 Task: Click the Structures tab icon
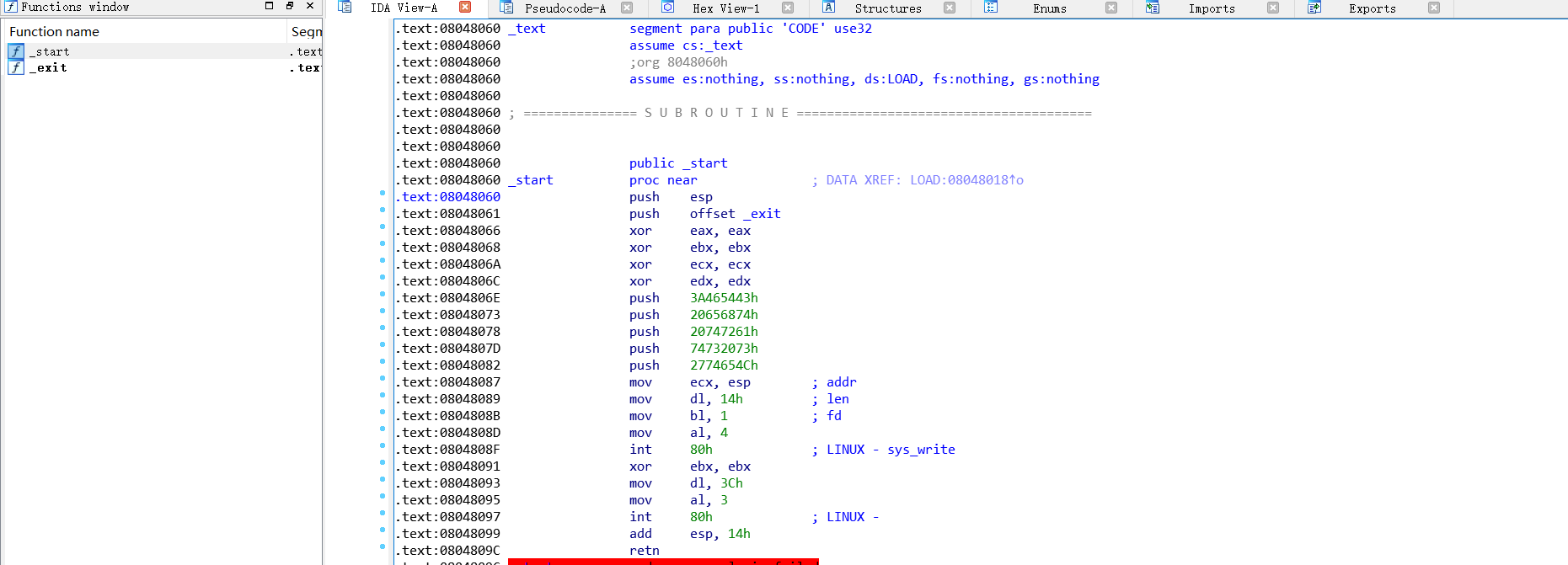point(829,8)
